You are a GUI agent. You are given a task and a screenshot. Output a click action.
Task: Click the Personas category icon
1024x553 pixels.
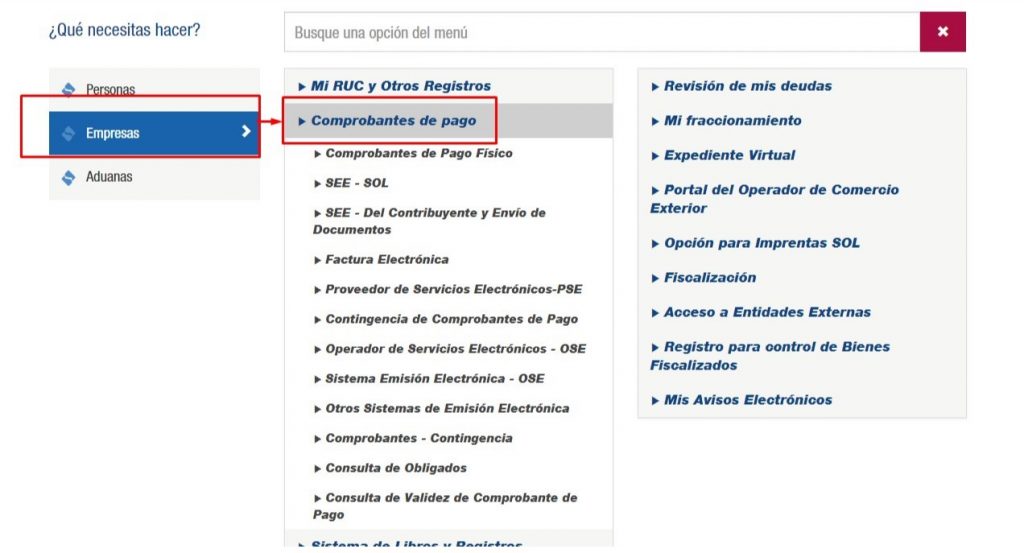[x=69, y=89]
